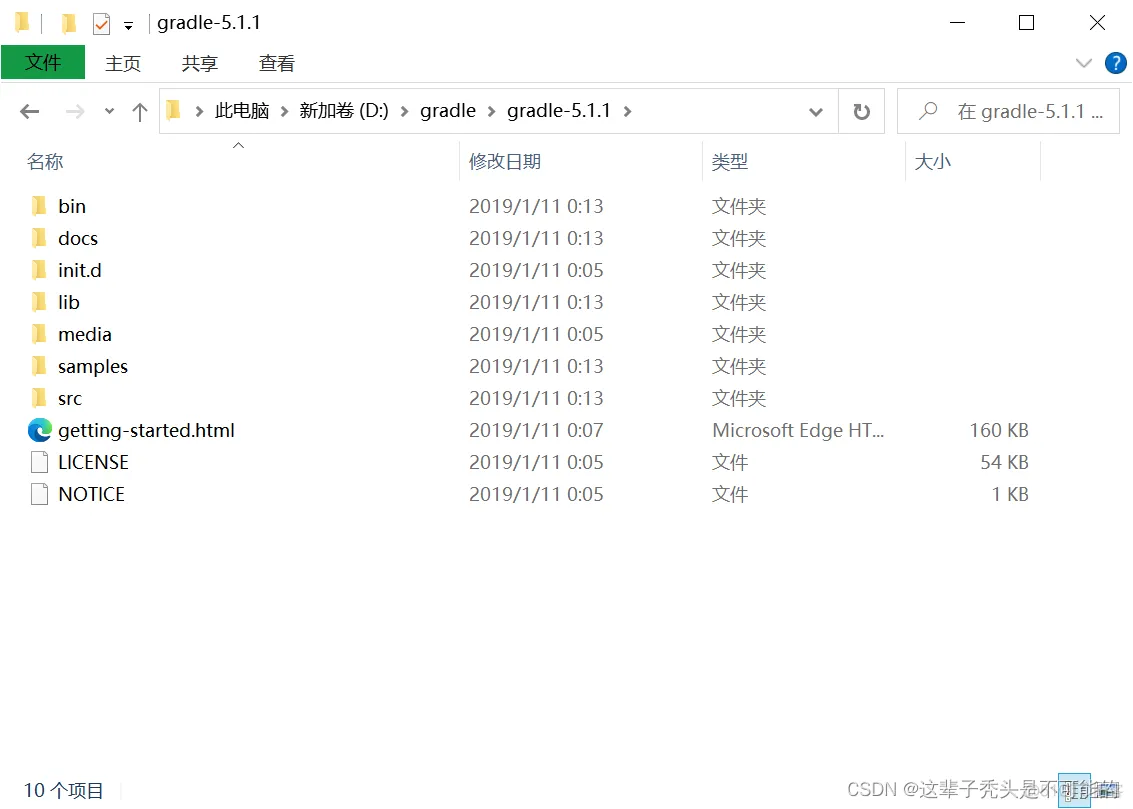Click the Properties quick access checkmark icon

tap(101, 24)
